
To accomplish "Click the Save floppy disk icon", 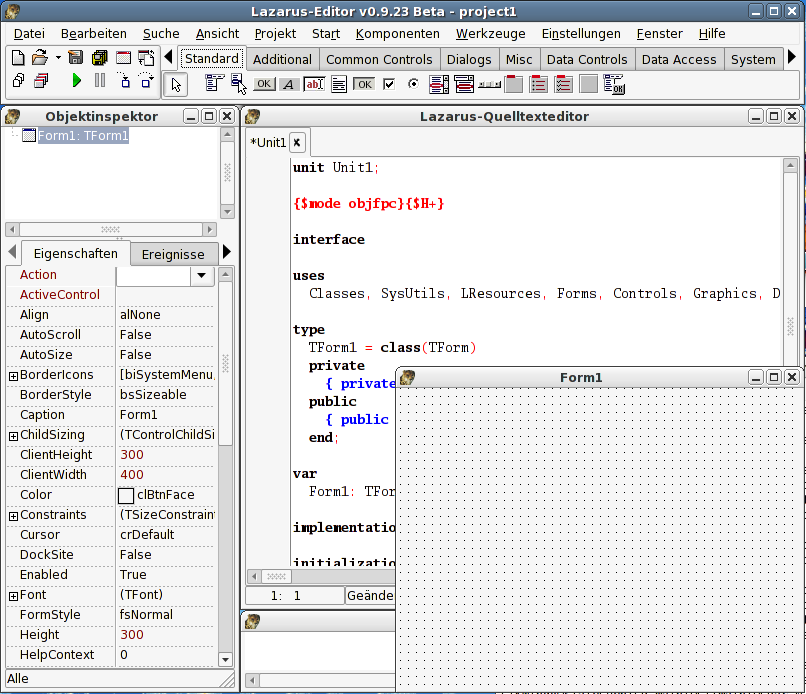I will 76,58.
